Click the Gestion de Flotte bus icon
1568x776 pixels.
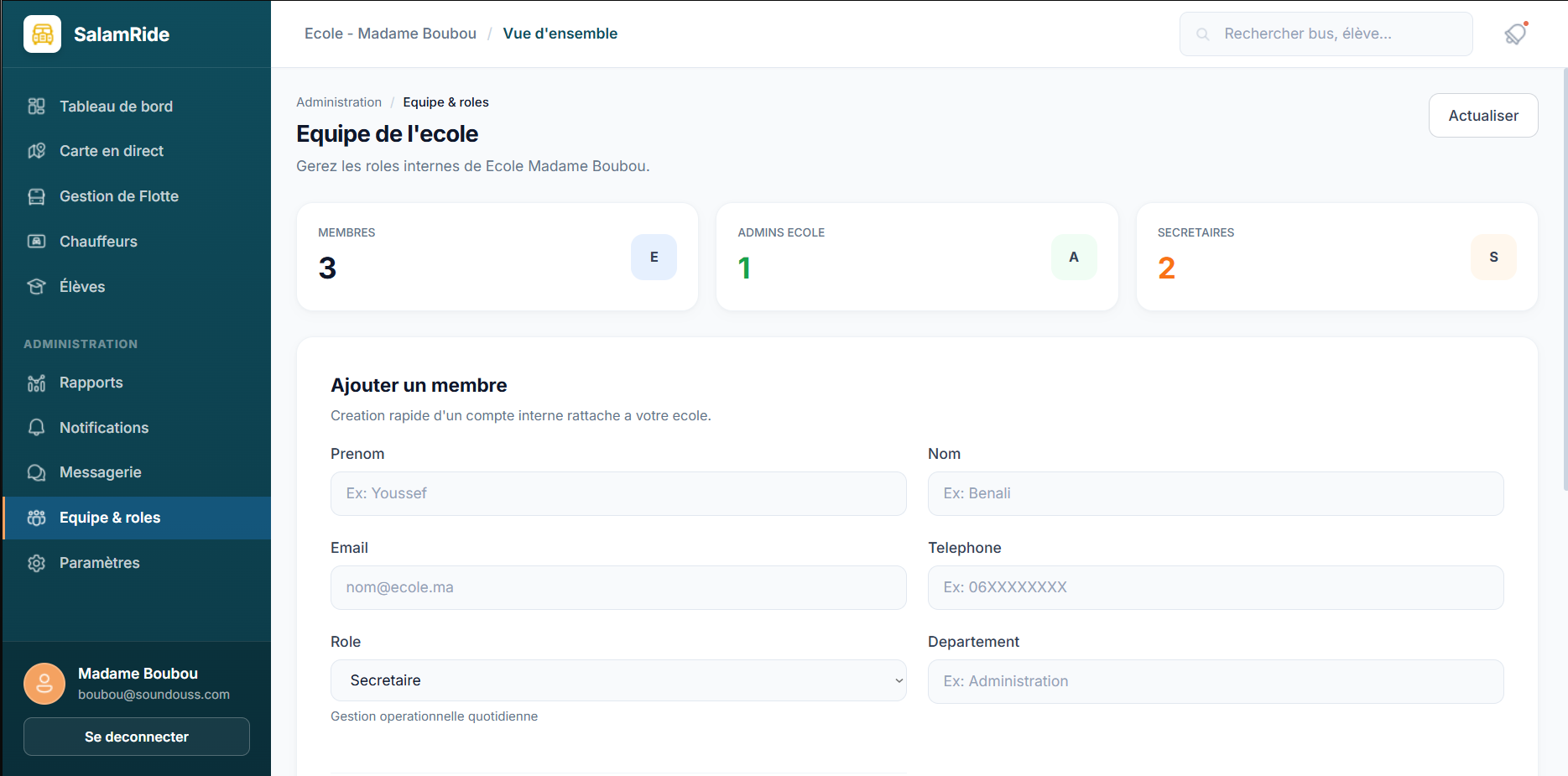tap(36, 196)
